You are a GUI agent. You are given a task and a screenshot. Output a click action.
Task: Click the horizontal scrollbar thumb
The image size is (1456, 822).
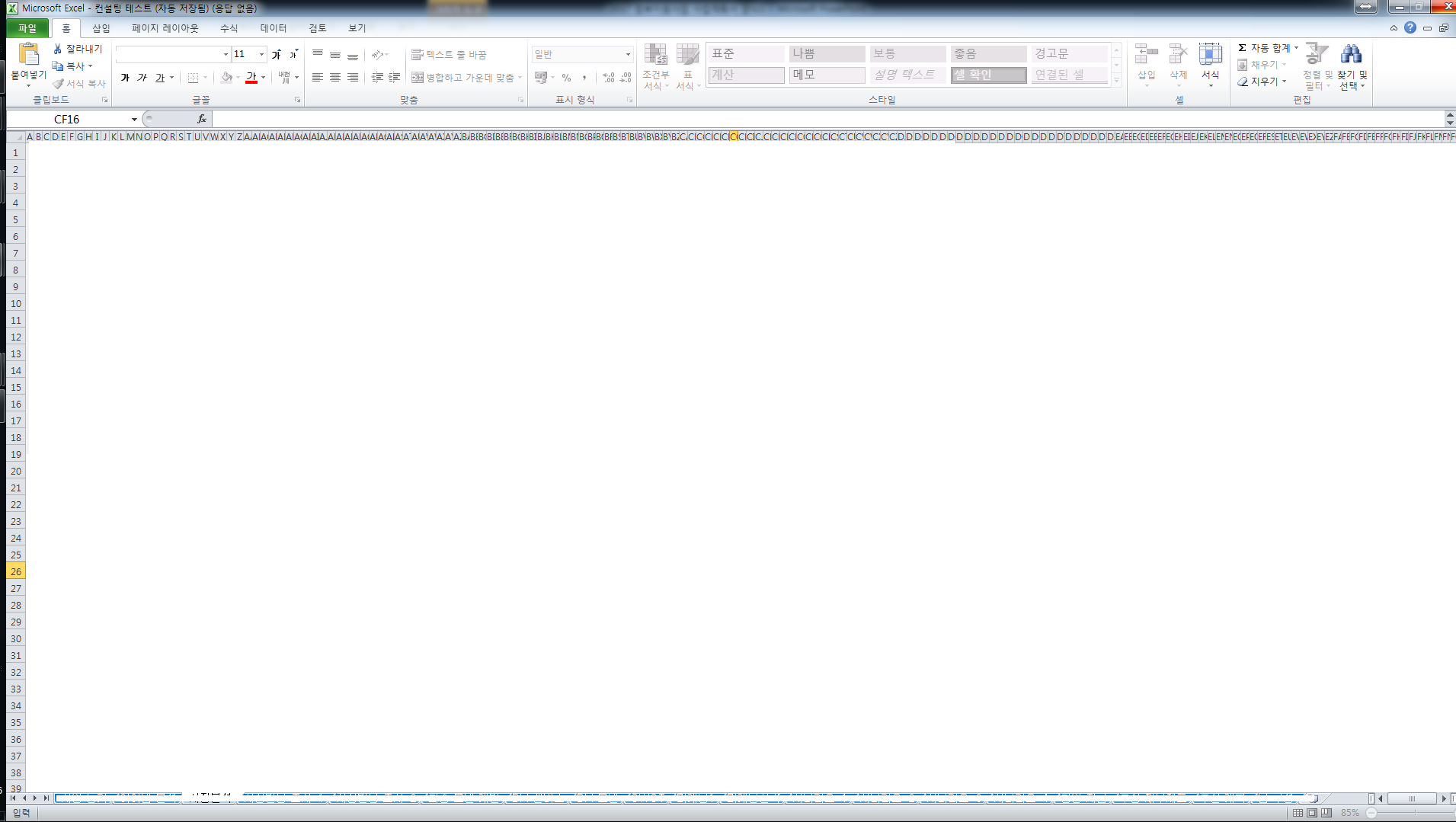click(x=1412, y=798)
